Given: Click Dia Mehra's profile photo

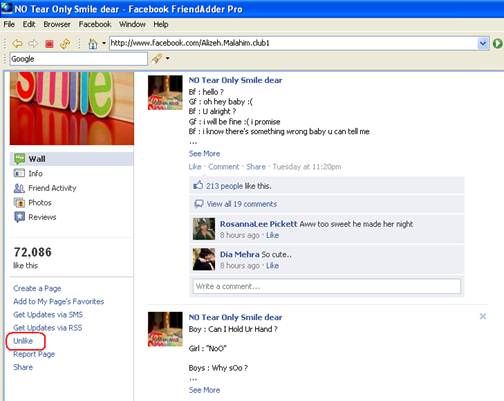Looking at the screenshot, I should click(x=204, y=259).
